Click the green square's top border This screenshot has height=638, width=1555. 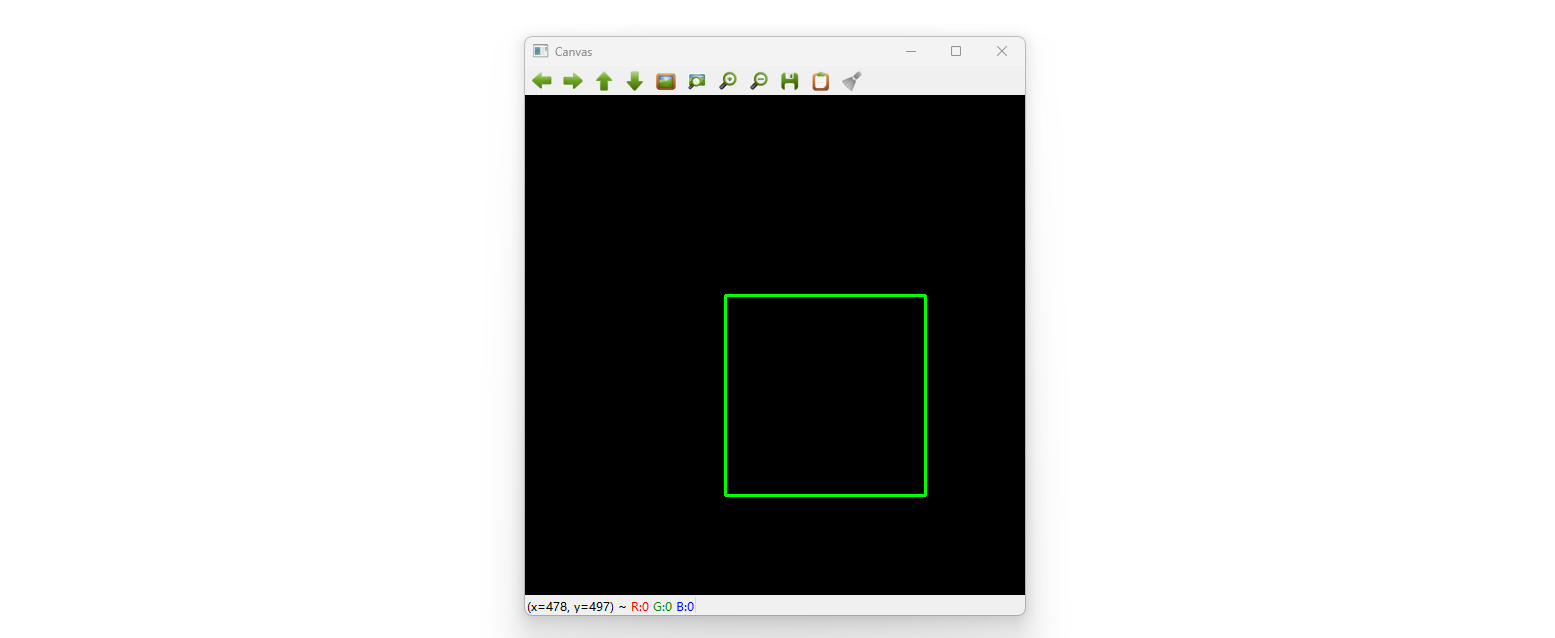pyautogui.click(x=825, y=296)
